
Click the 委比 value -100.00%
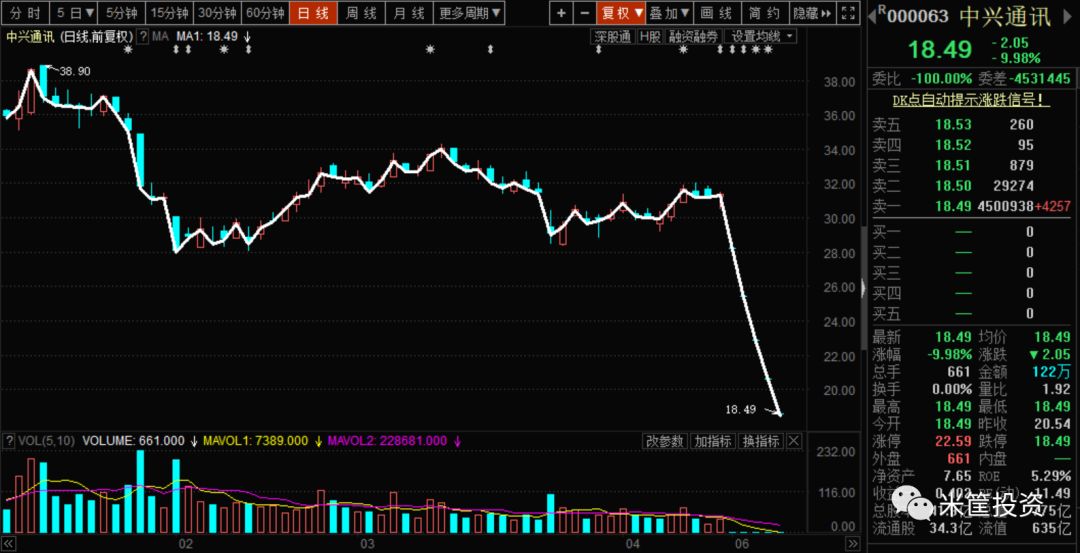[x=942, y=78]
